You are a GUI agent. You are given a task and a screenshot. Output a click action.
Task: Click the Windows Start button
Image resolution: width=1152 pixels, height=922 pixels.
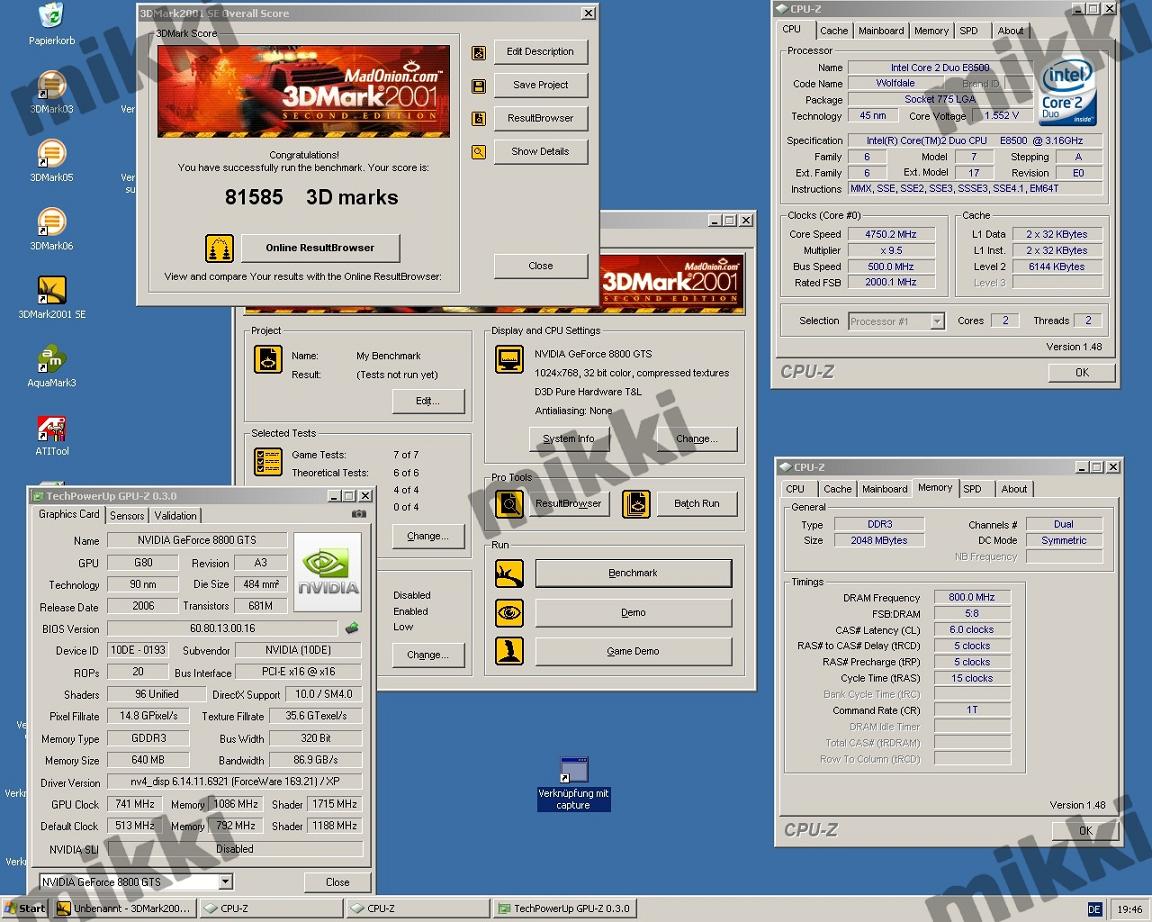click(26, 909)
